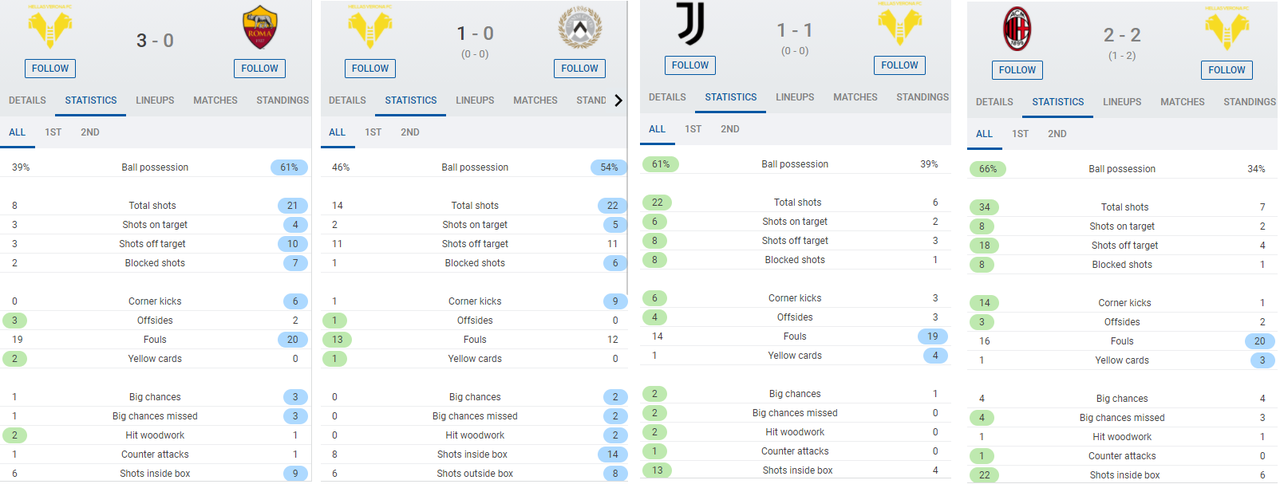Image resolution: width=1280 pixels, height=488 pixels.
Task: Open LINEUPS tab in the Juventus match
Action: pyautogui.click(x=795, y=97)
